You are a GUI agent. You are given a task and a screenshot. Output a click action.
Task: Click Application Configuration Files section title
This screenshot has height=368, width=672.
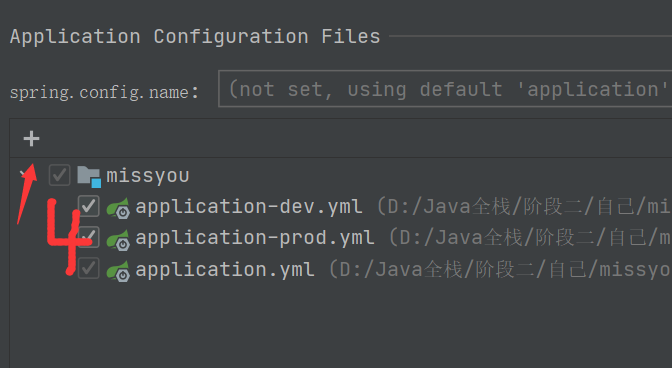(x=195, y=36)
